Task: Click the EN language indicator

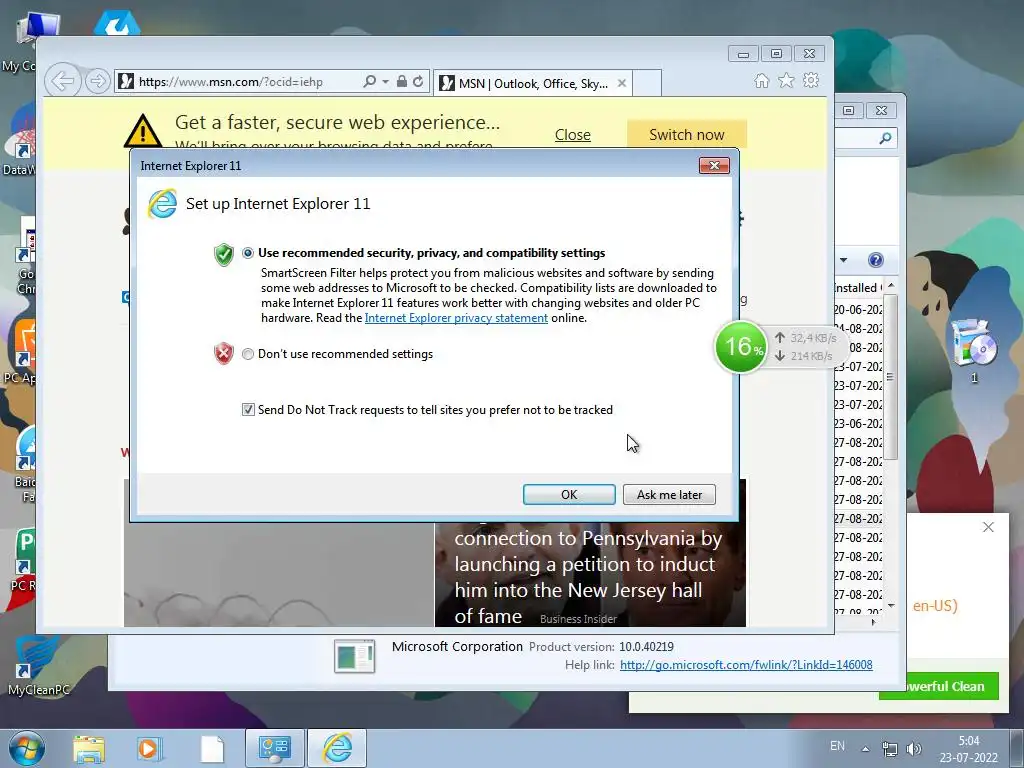Action: 837,746
